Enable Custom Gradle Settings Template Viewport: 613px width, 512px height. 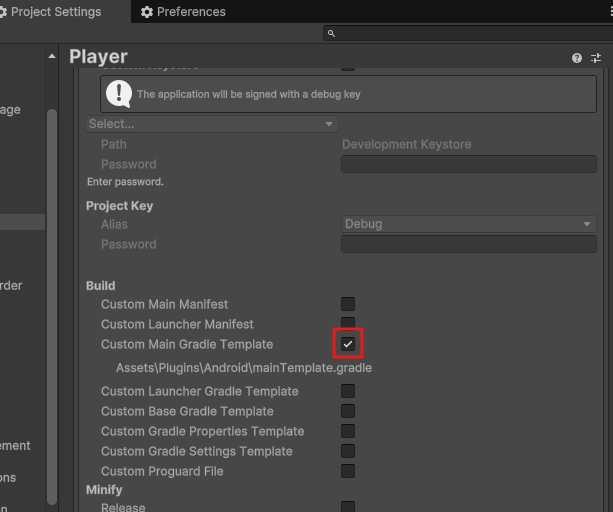coord(348,451)
